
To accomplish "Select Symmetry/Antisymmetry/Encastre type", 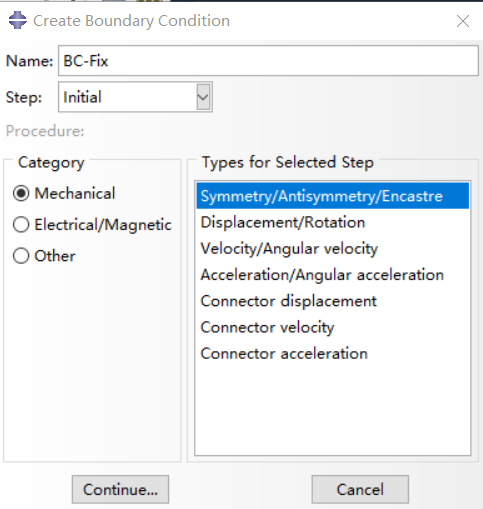I will pos(333,196).
